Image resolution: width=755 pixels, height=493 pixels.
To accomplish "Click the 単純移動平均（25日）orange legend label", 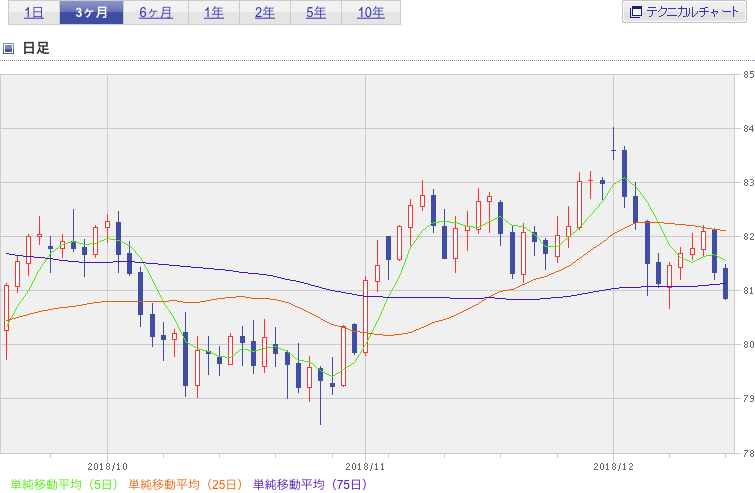I will (x=185, y=484).
